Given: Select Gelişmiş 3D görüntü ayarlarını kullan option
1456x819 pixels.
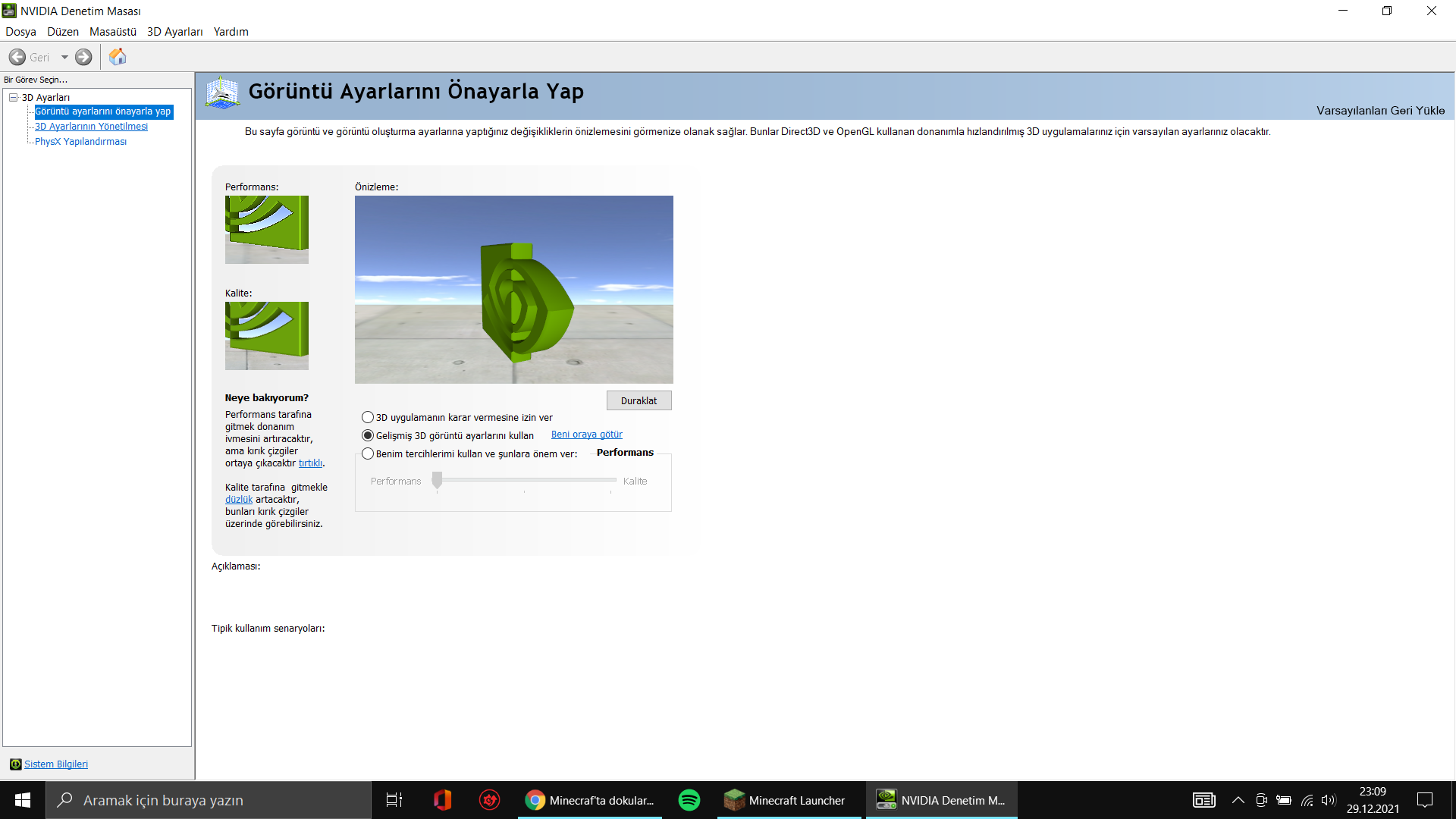Looking at the screenshot, I should (x=368, y=435).
